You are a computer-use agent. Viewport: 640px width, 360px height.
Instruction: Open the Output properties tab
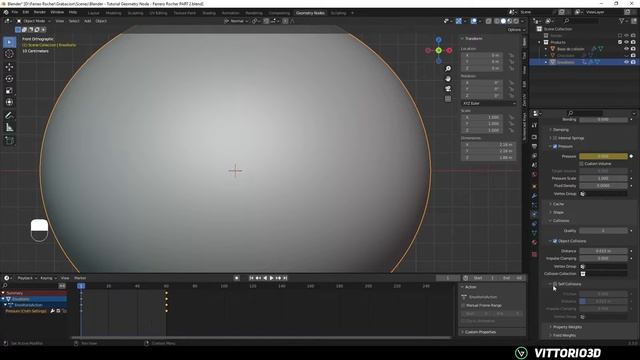click(534, 146)
